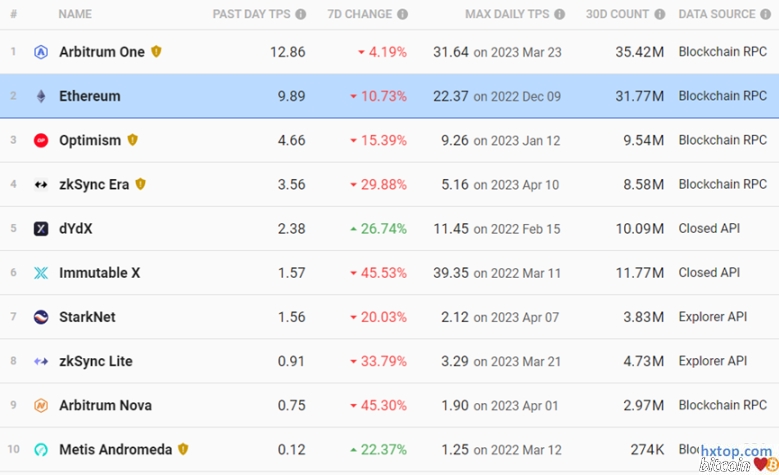Select the highlighted Ethereum row

389,96
